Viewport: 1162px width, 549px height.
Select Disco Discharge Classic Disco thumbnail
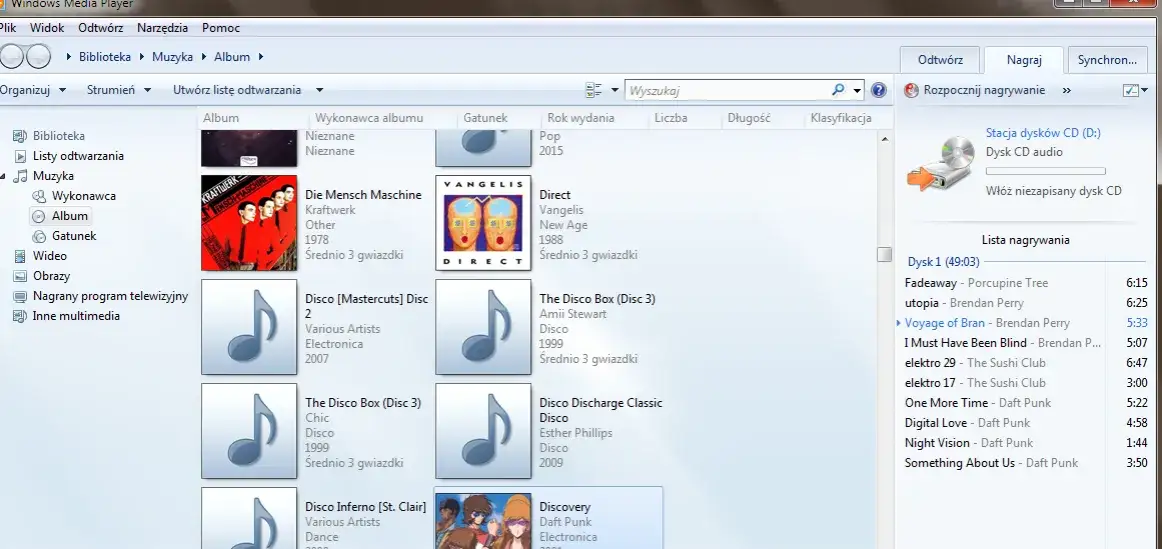pos(483,430)
